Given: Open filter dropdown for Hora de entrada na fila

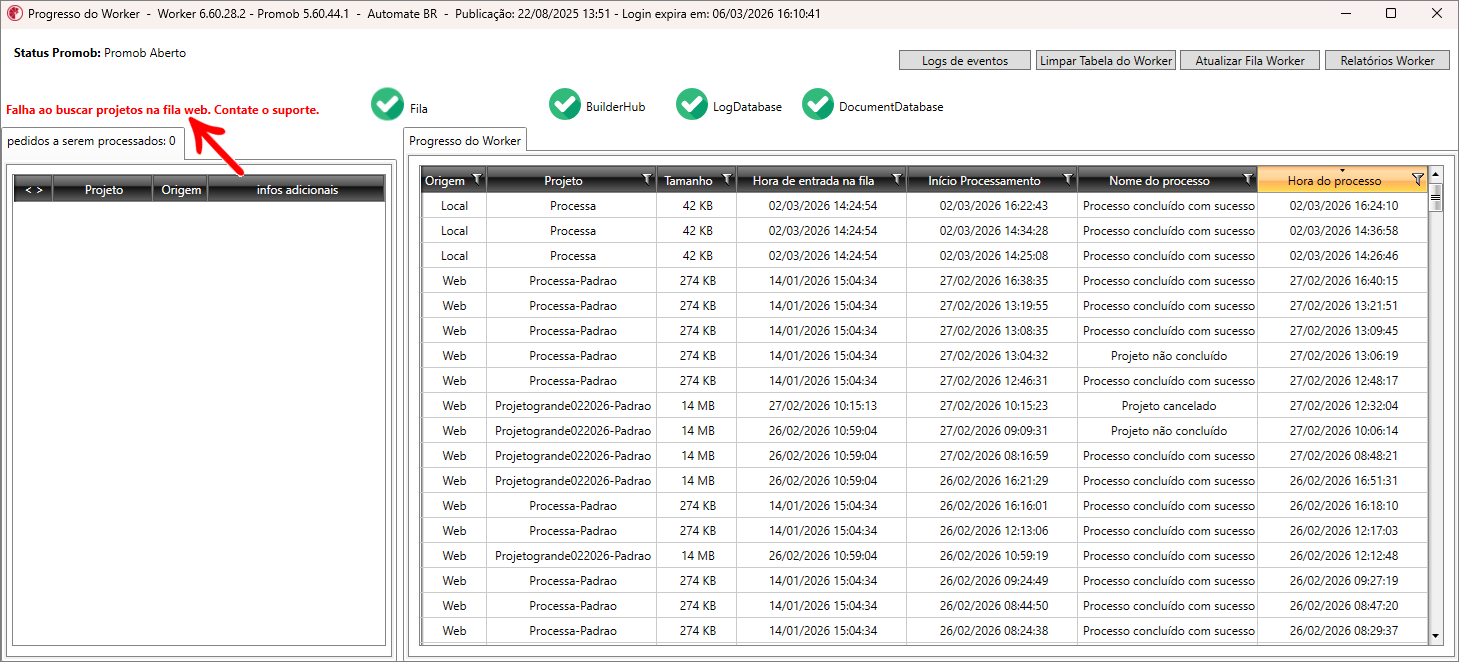Looking at the screenshot, I should [897, 180].
